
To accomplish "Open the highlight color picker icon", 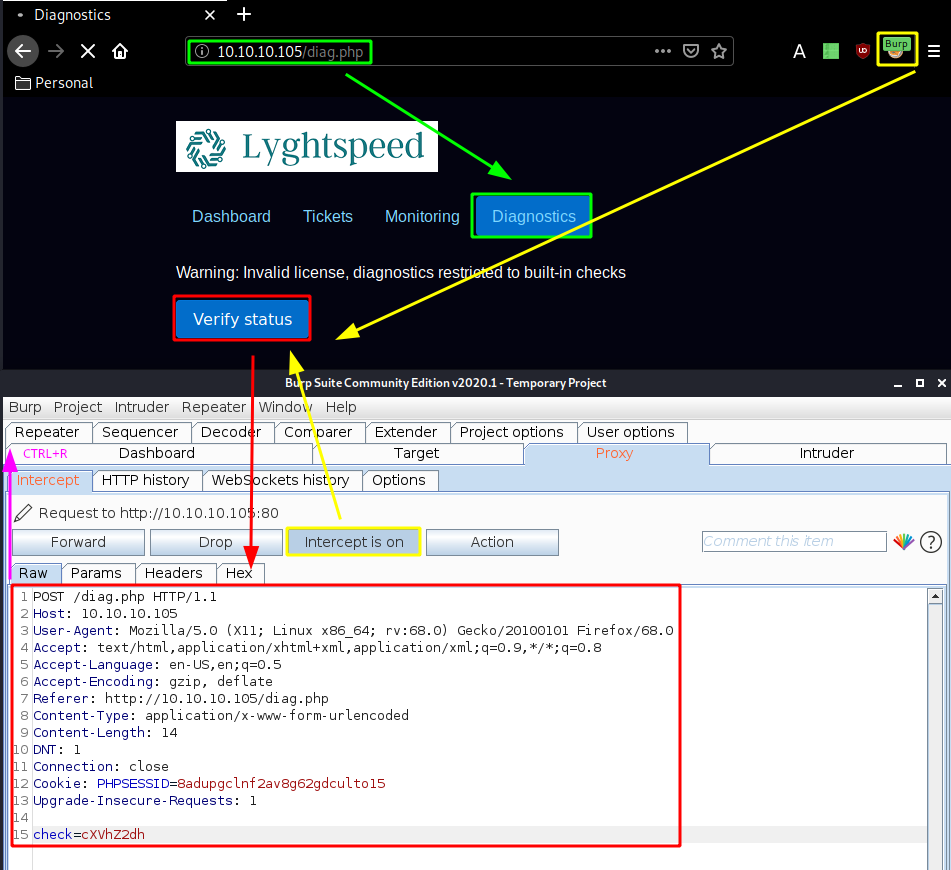I will tap(904, 541).
